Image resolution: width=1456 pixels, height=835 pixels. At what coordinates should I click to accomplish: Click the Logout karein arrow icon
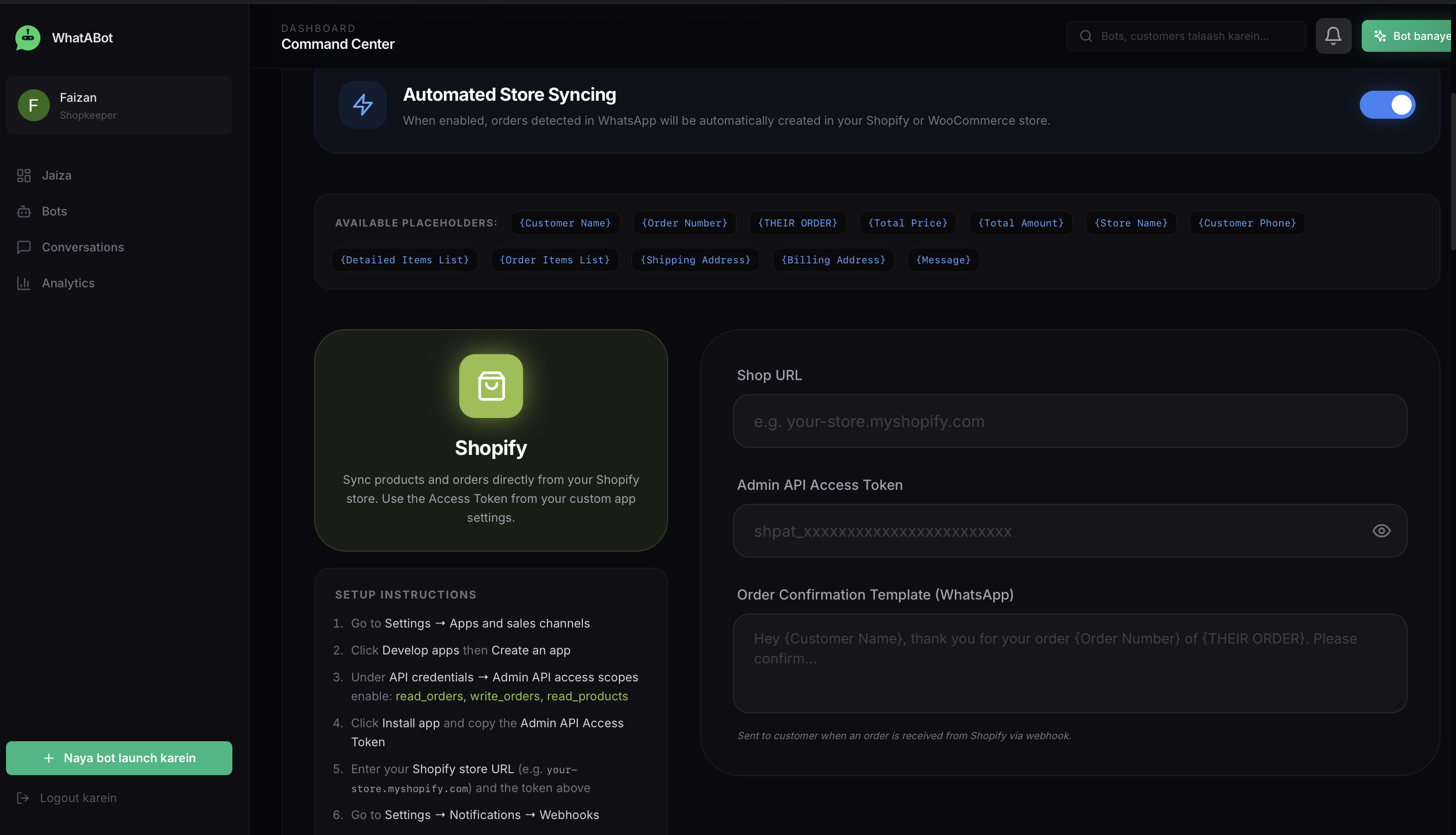pos(23,798)
